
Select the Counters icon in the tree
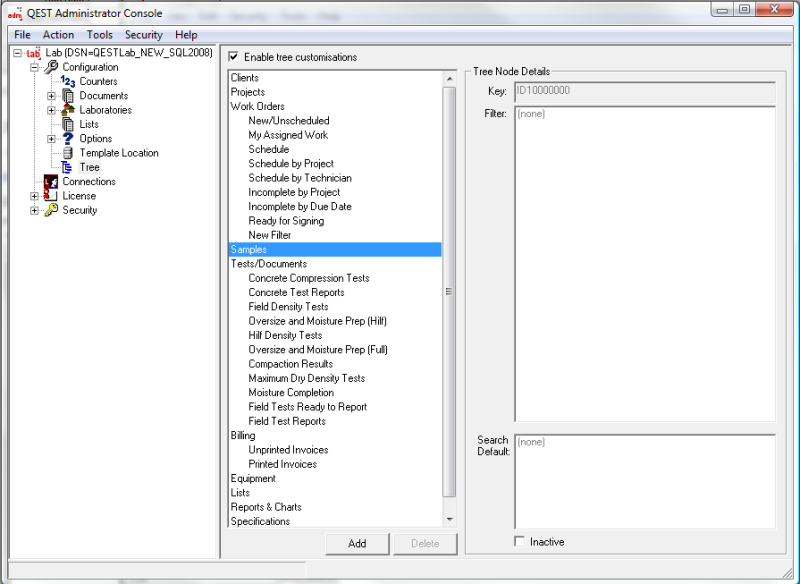pos(70,81)
